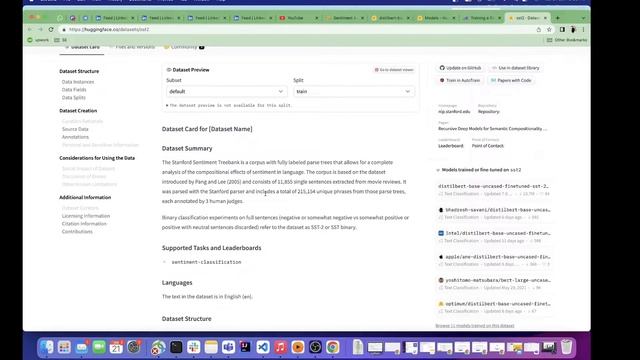Image resolution: width=640 pixels, height=360 pixels.
Task: Open OBS from the dock
Action: pyautogui.click(x=315, y=347)
